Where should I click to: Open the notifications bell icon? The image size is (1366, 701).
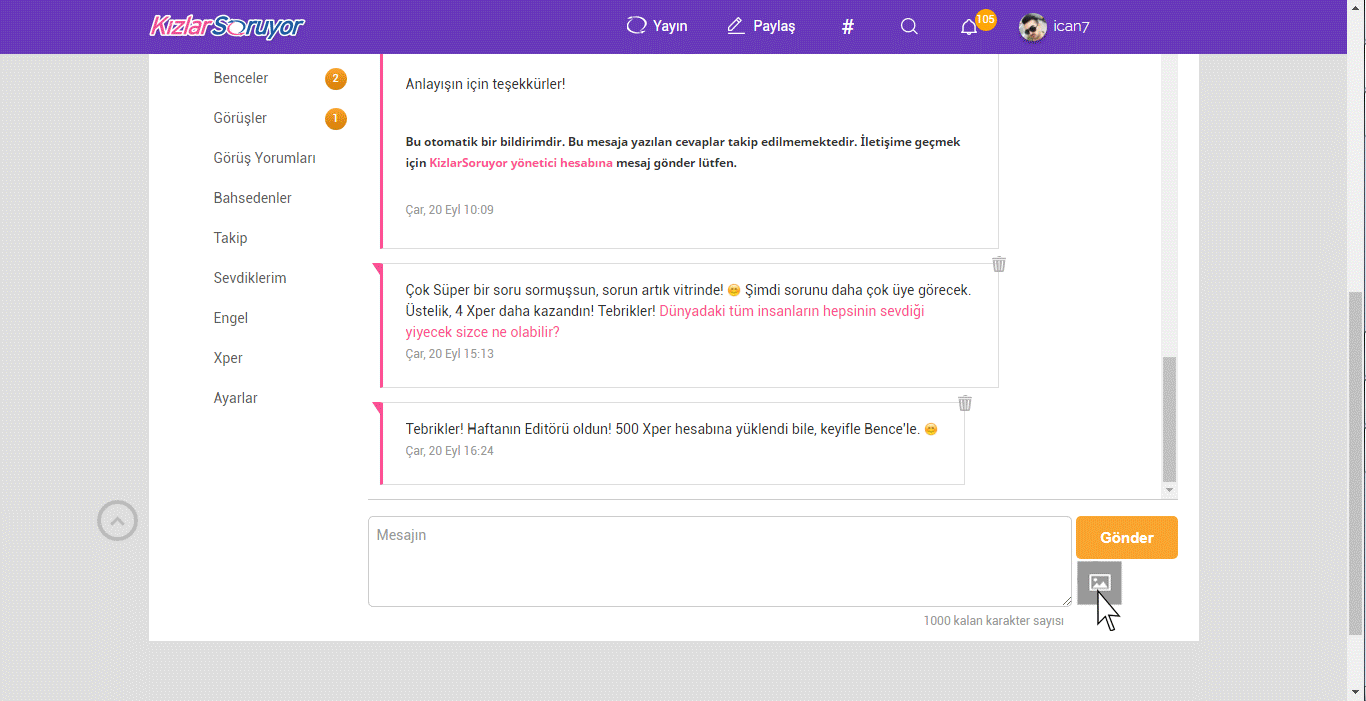pos(969,27)
